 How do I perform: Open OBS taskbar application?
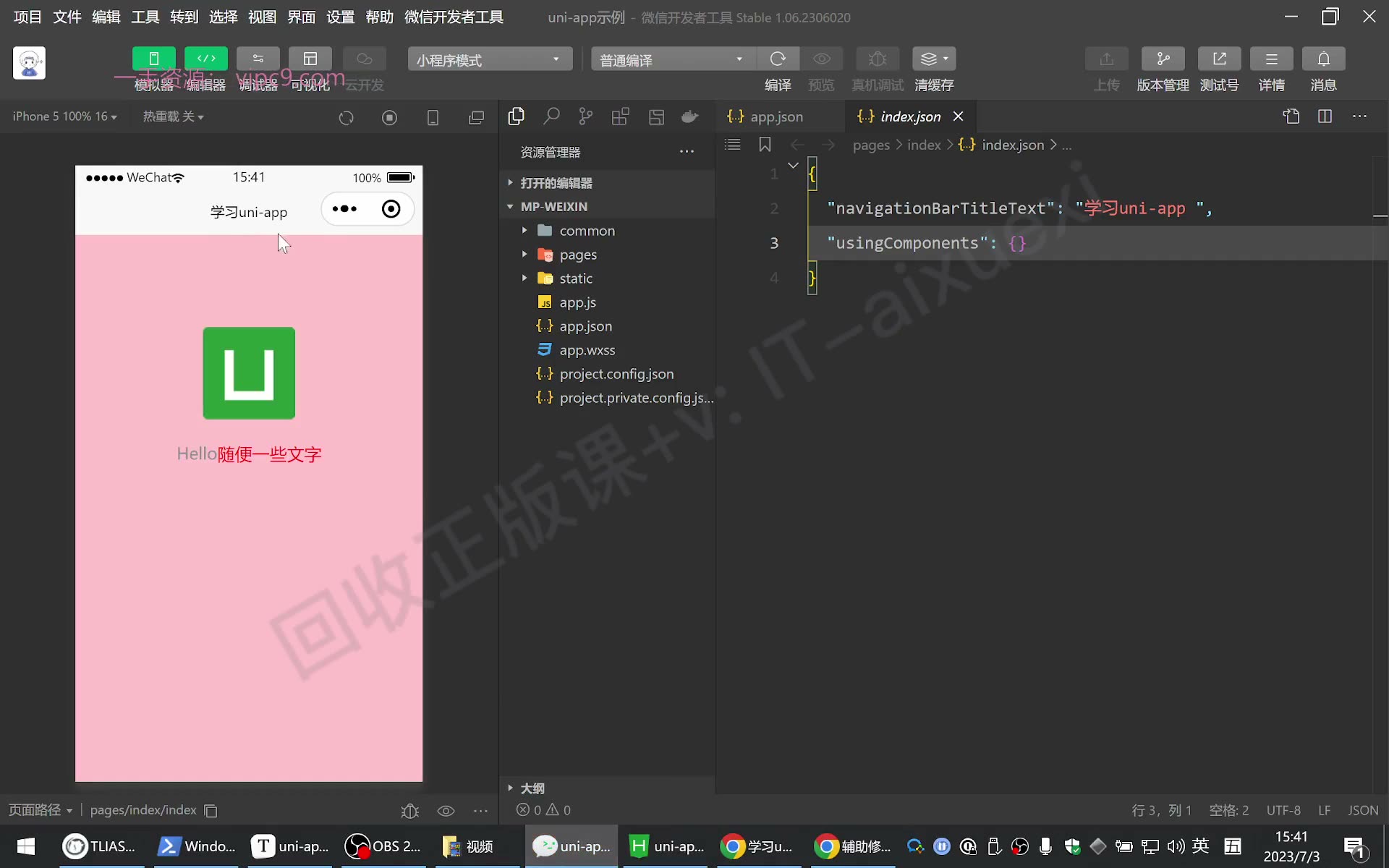pos(384,846)
